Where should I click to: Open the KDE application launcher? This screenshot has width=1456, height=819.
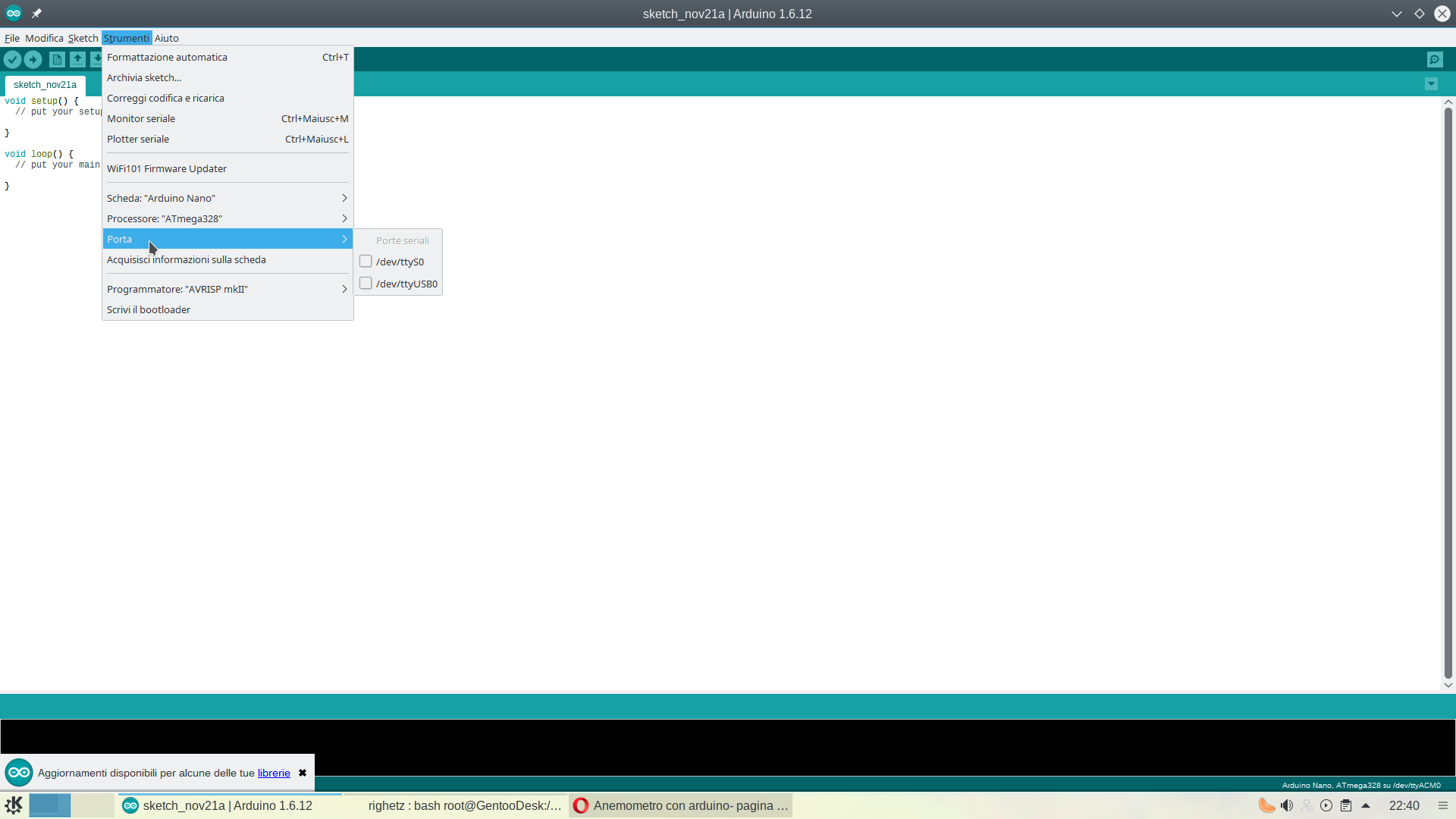coord(14,805)
